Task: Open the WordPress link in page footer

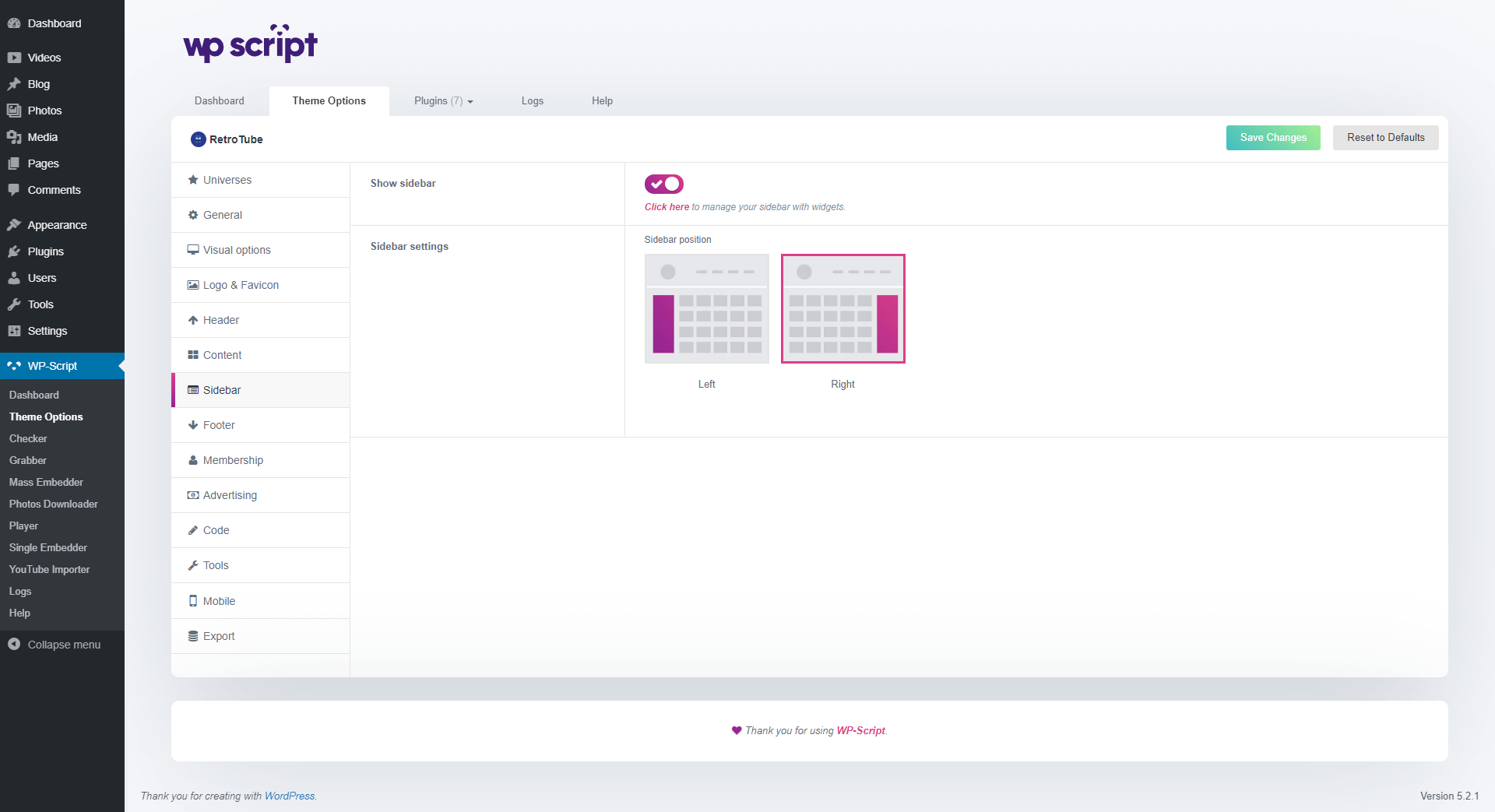Action: (290, 796)
